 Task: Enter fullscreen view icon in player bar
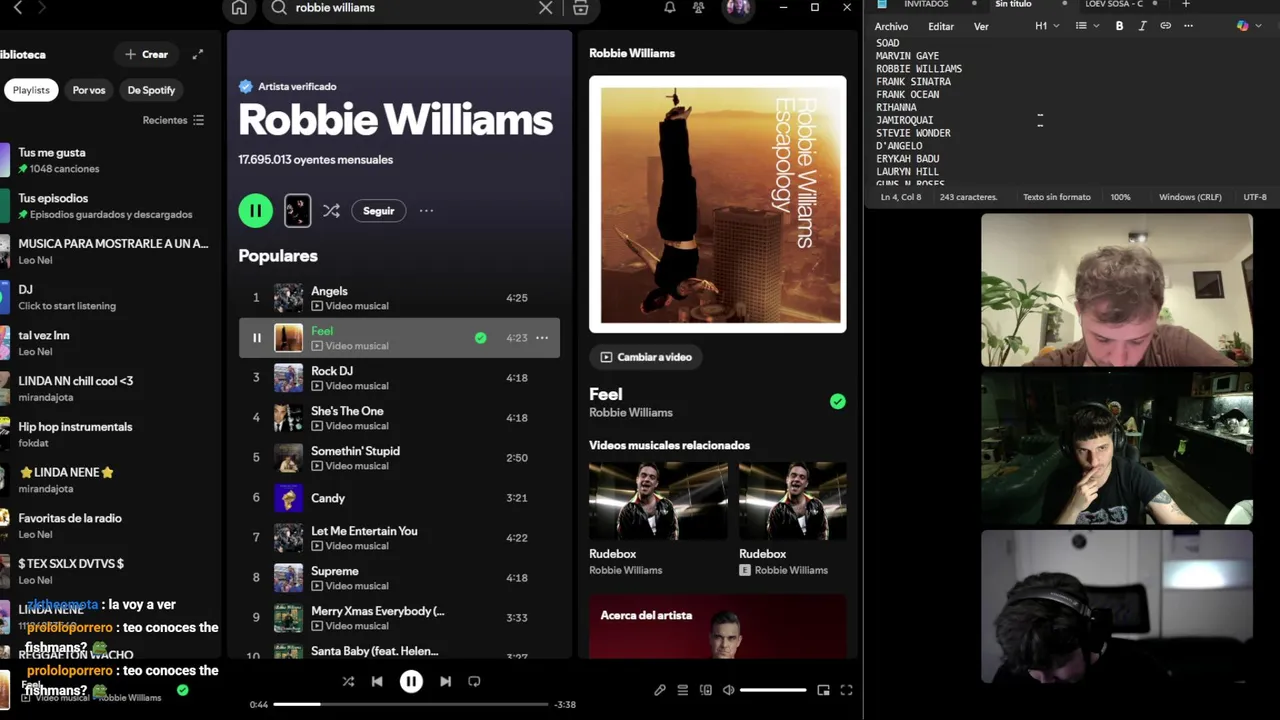tap(846, 690)
